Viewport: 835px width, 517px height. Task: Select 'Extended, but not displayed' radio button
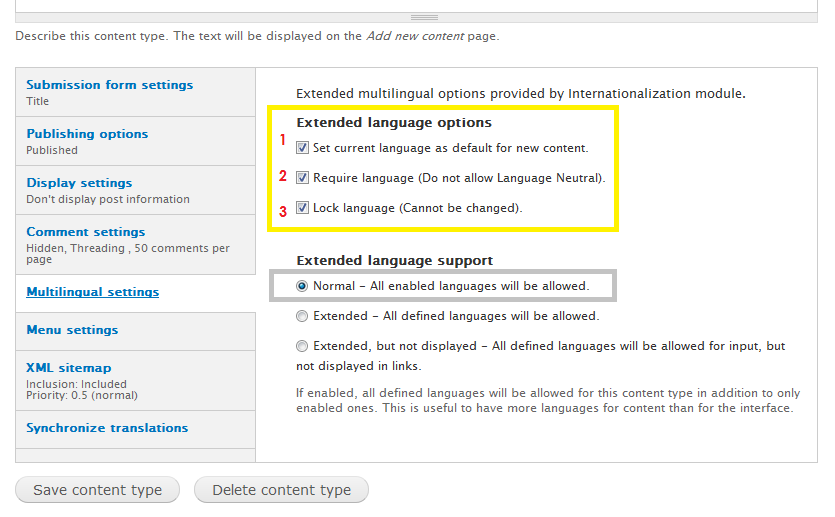[x=303, y=346]
